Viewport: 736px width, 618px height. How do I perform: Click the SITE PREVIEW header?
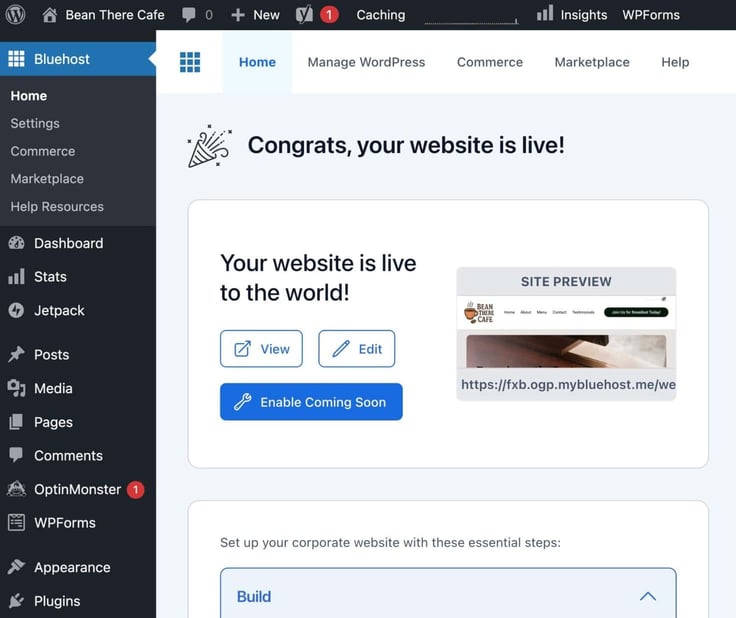566,281
